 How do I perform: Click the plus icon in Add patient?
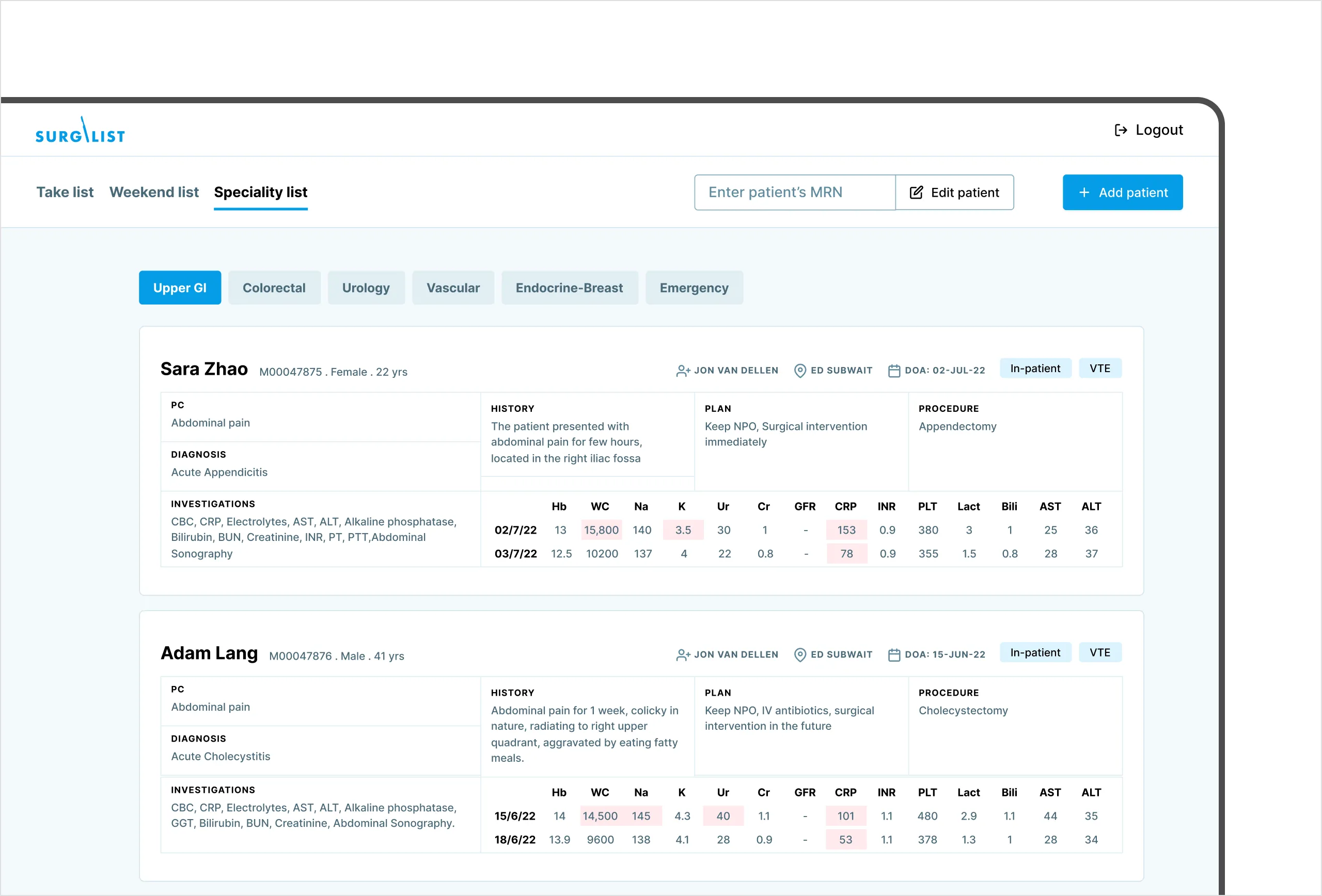coord(1083,193)
